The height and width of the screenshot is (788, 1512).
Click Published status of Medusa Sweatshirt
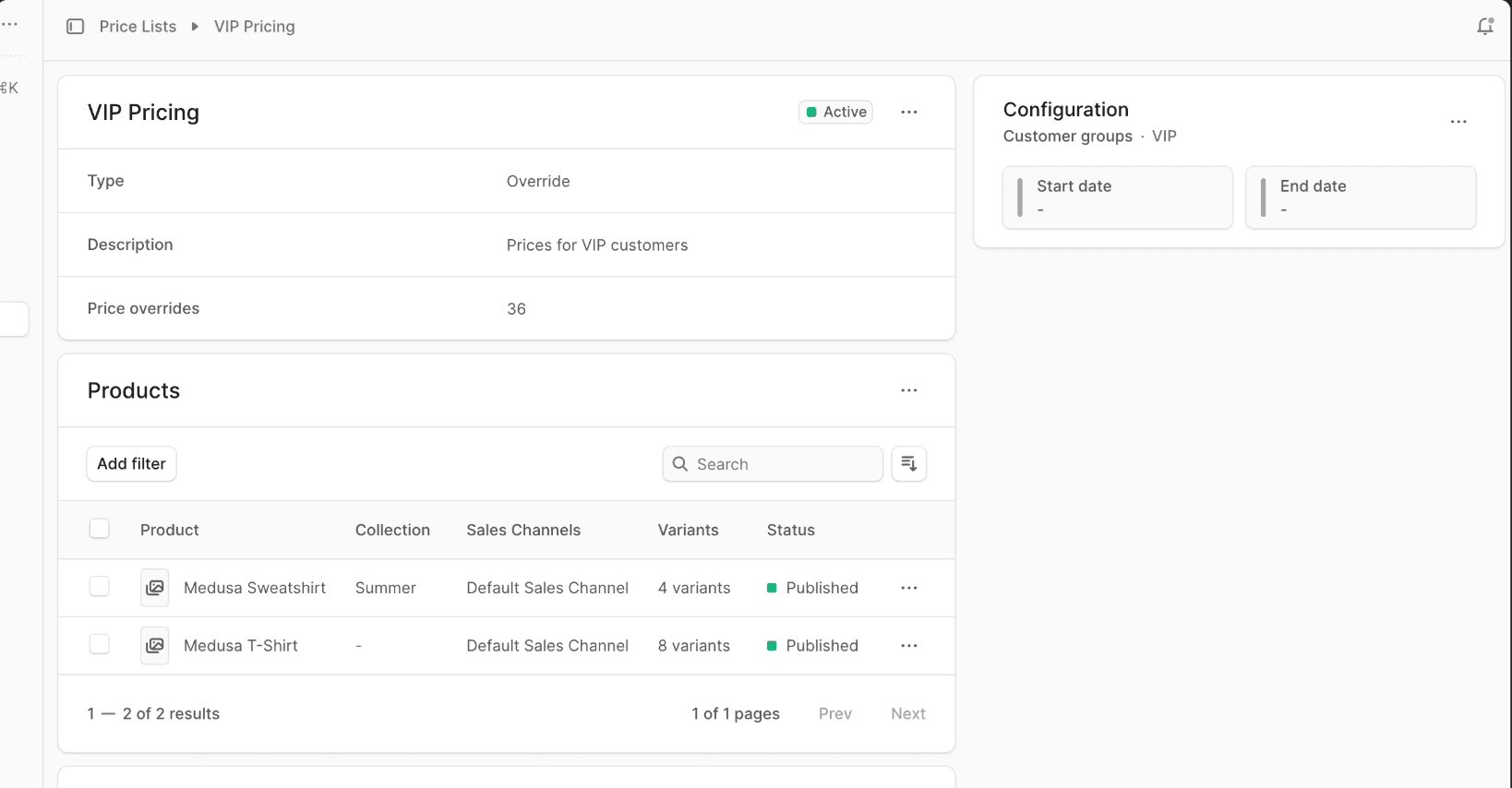[x=812, y=589]
